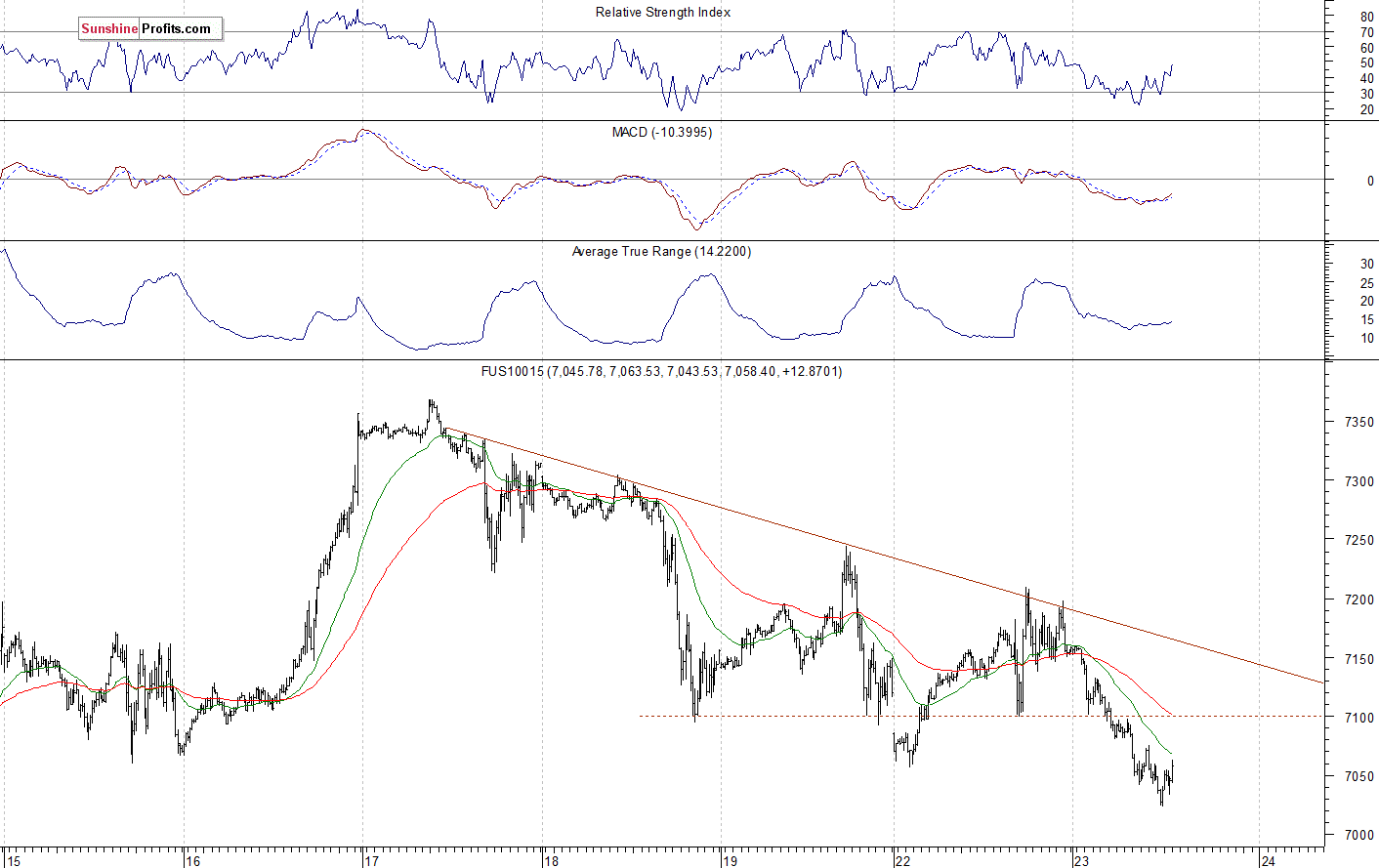Click the dotted 7100 support line

(982, 716)
